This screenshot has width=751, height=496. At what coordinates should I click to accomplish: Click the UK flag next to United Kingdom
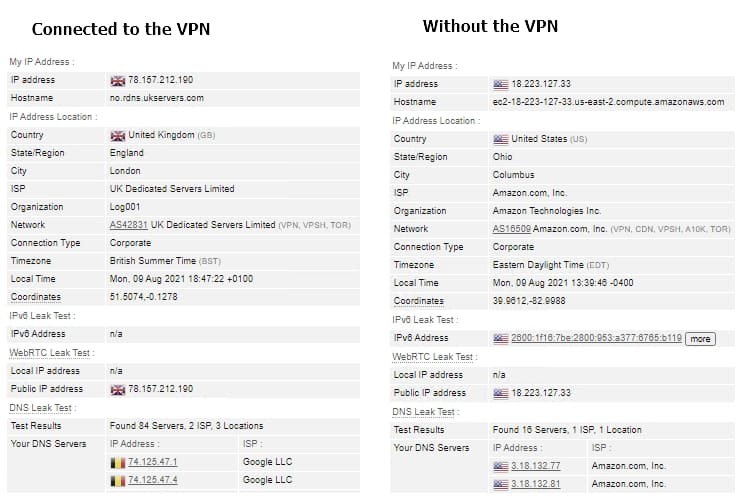117,135
